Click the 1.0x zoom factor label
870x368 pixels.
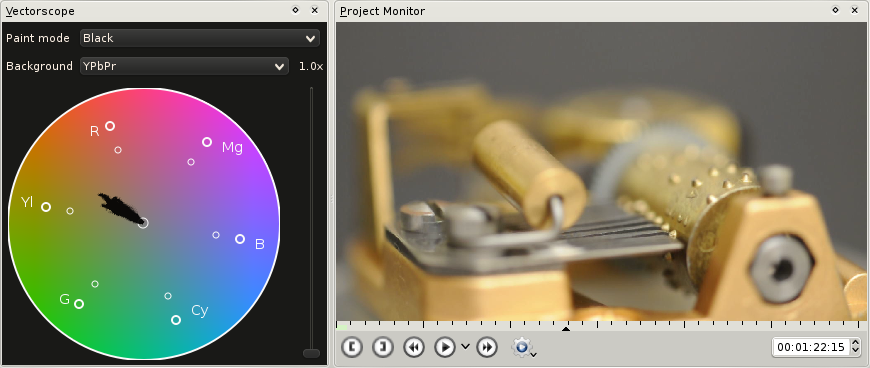311,66
